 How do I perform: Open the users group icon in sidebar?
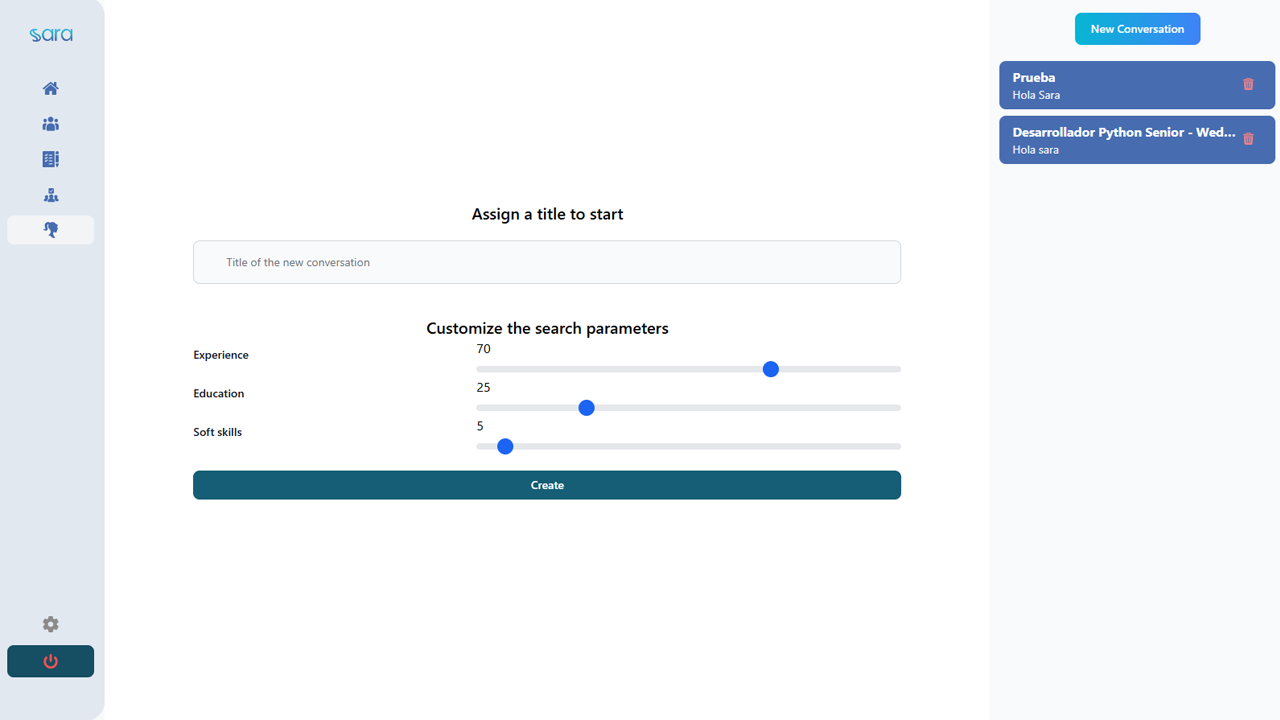coord(50,124)
